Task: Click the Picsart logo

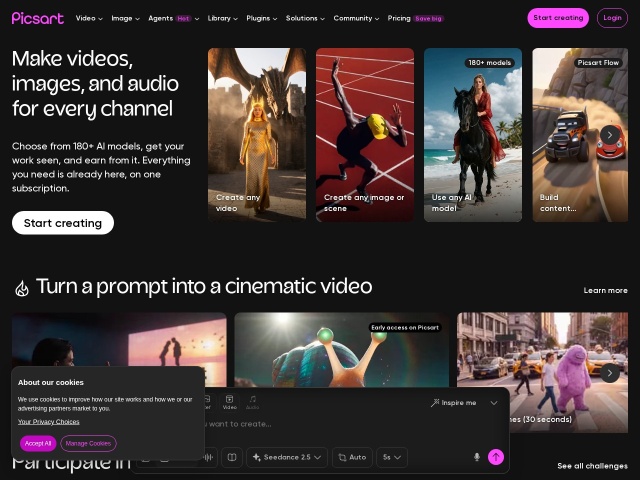Action: tap(38, 18)
